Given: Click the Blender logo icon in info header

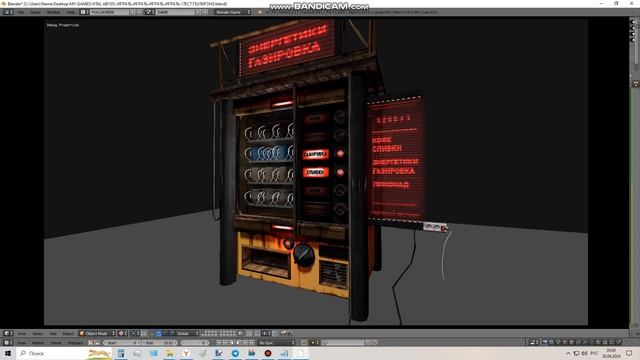Looking at the screenshot, I should (260, 12).
